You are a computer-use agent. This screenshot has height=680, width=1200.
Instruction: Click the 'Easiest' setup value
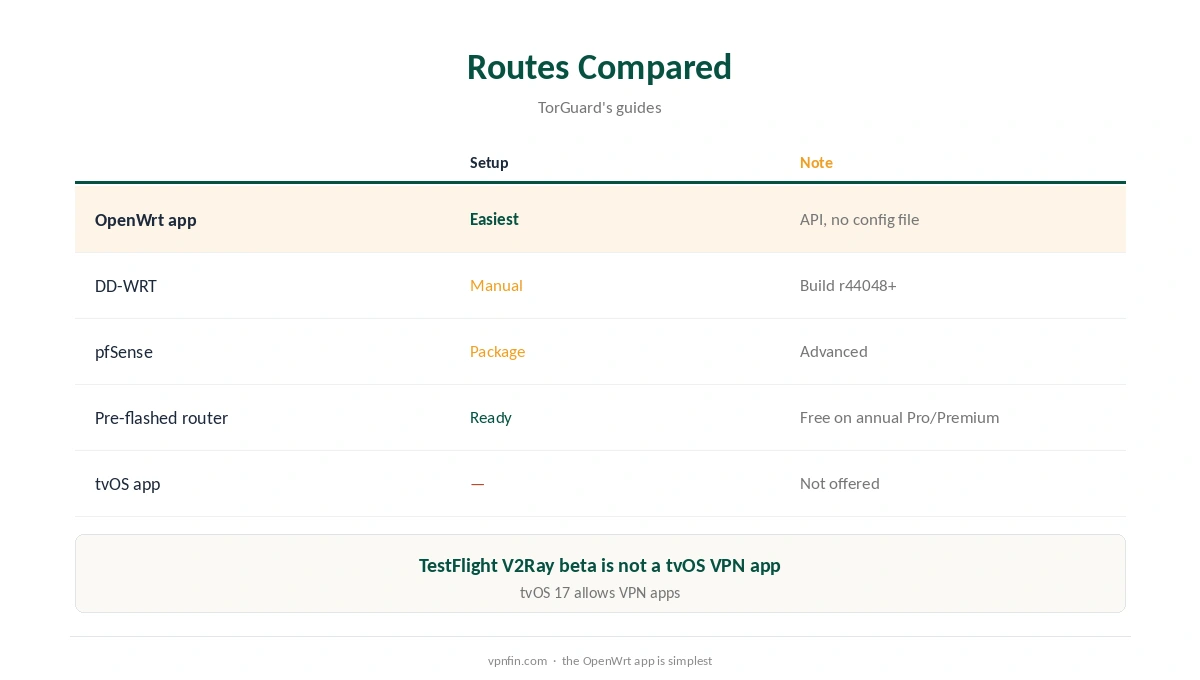click(494, 219)
